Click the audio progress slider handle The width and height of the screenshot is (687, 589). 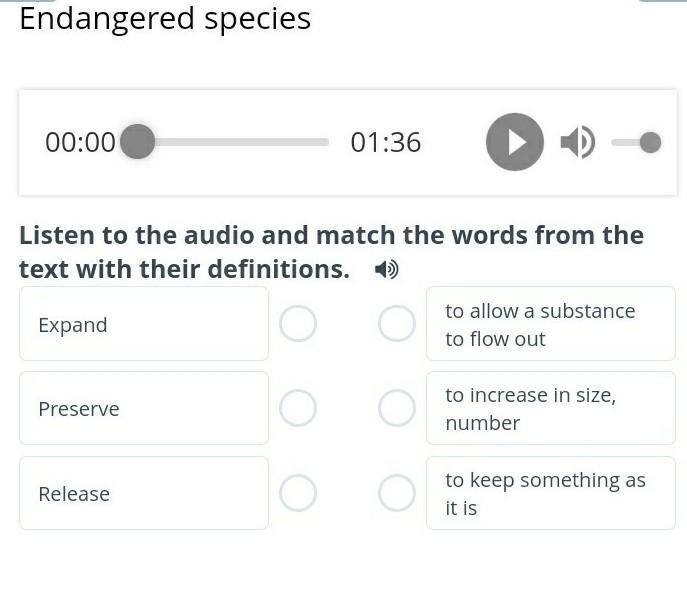(x=138, y=142)
